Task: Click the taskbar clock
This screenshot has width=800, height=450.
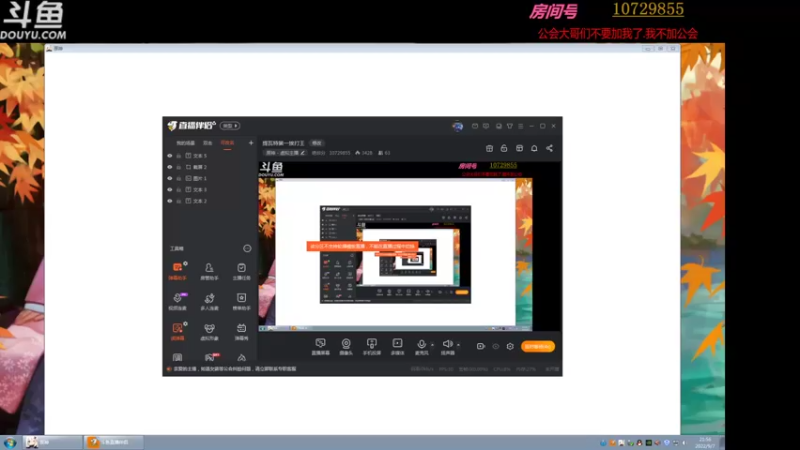Action: coord(705,442)
